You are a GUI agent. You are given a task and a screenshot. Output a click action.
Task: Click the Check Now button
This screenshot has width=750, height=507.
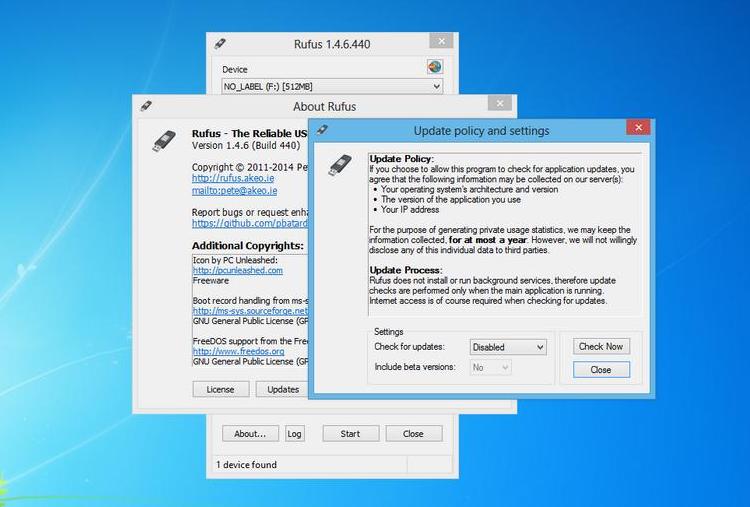coord(601,346)
